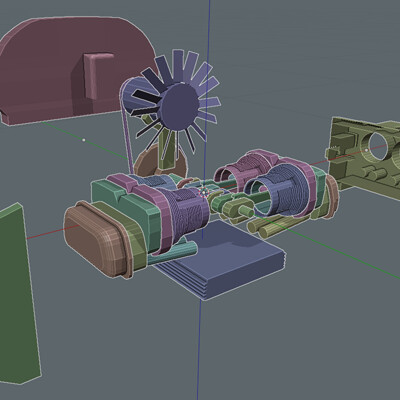Click the circular hole in olive plate

pyautogui.click(x=378, y=147)
